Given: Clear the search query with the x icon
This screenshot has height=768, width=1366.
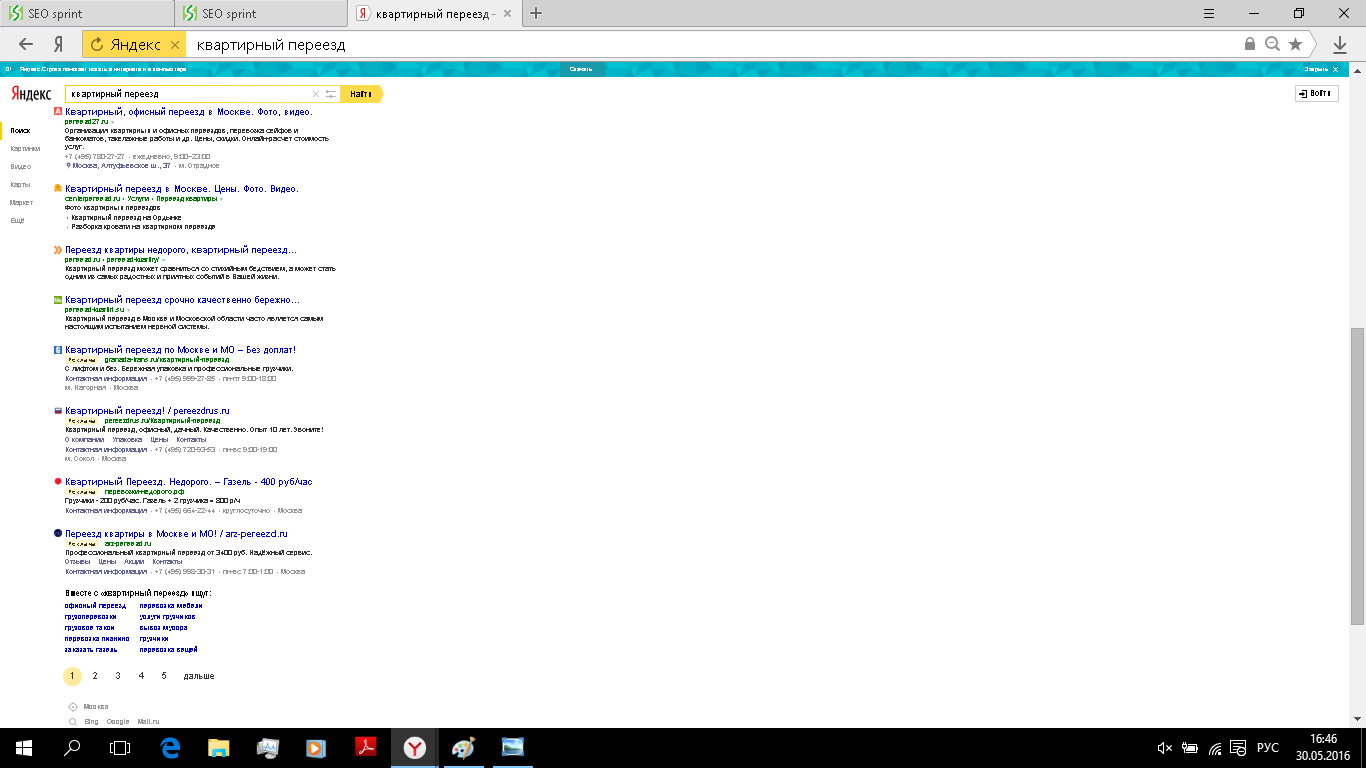Looking at the screenshot, I should tap(316, 94).
